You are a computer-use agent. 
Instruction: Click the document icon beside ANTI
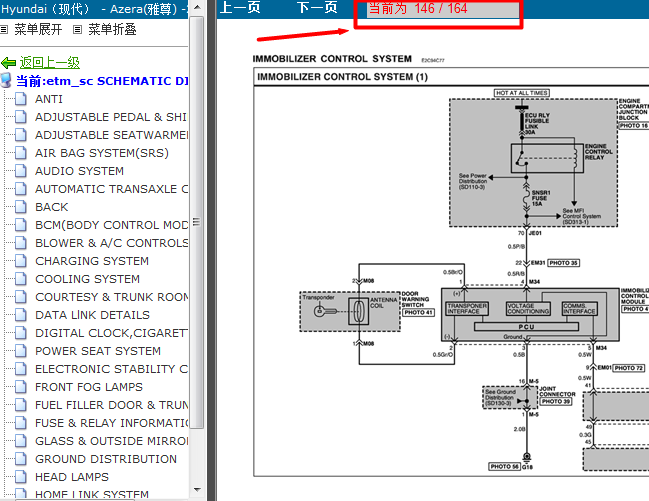click(21, 99)
